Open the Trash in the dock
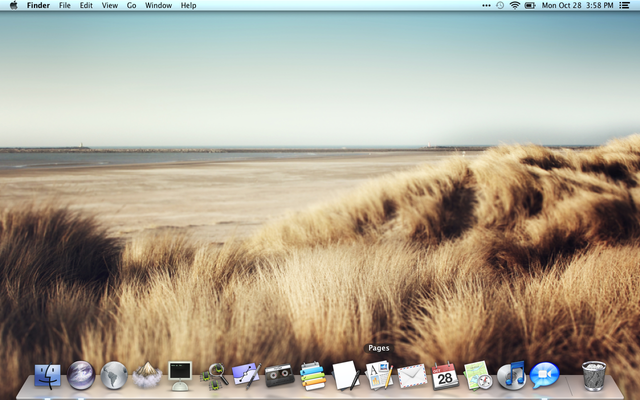Screen dimensions: 640x400 593,375
